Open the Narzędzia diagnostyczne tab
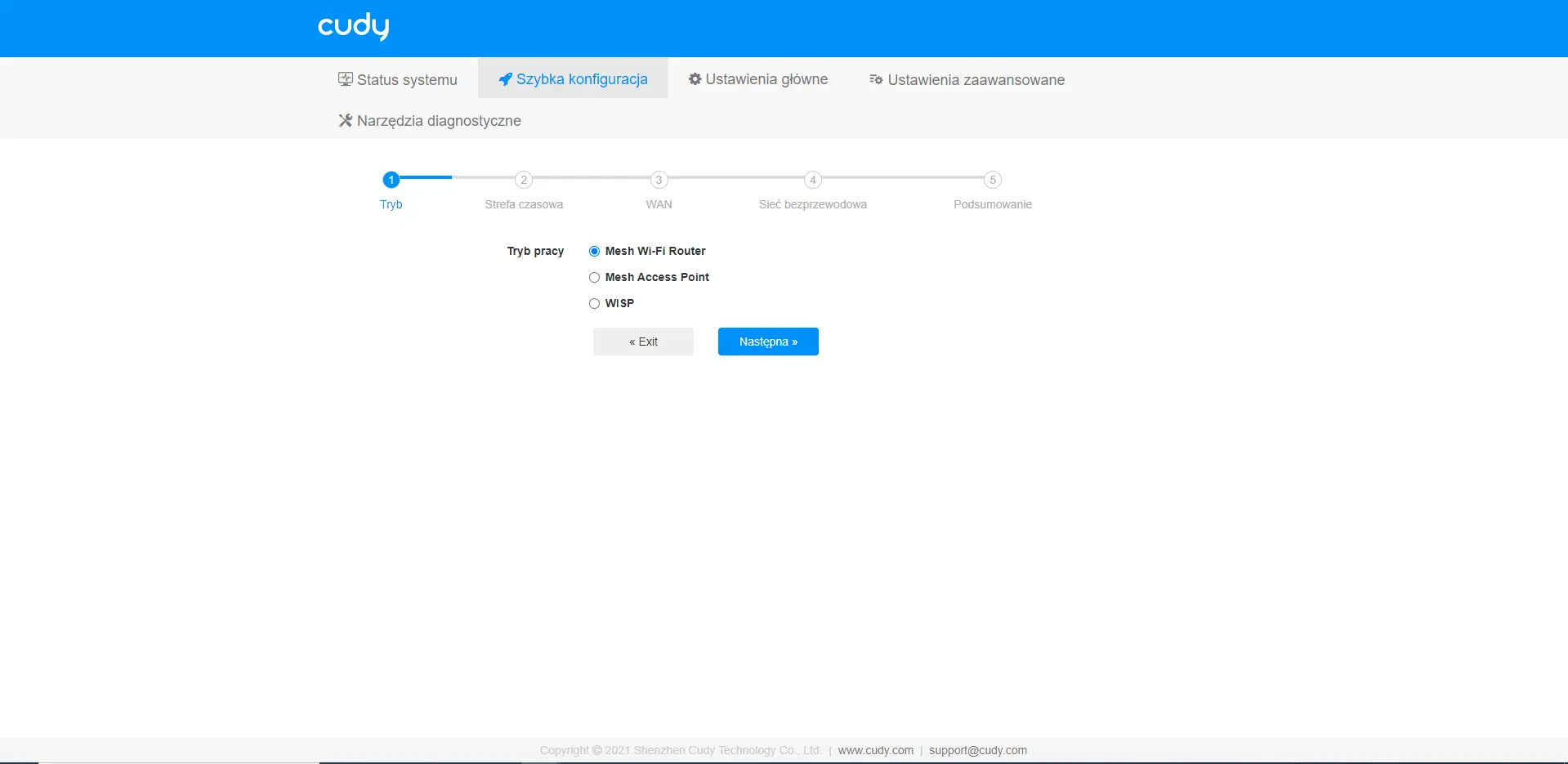The height and width of the screenshot is (764, 1568). (438, 121)
